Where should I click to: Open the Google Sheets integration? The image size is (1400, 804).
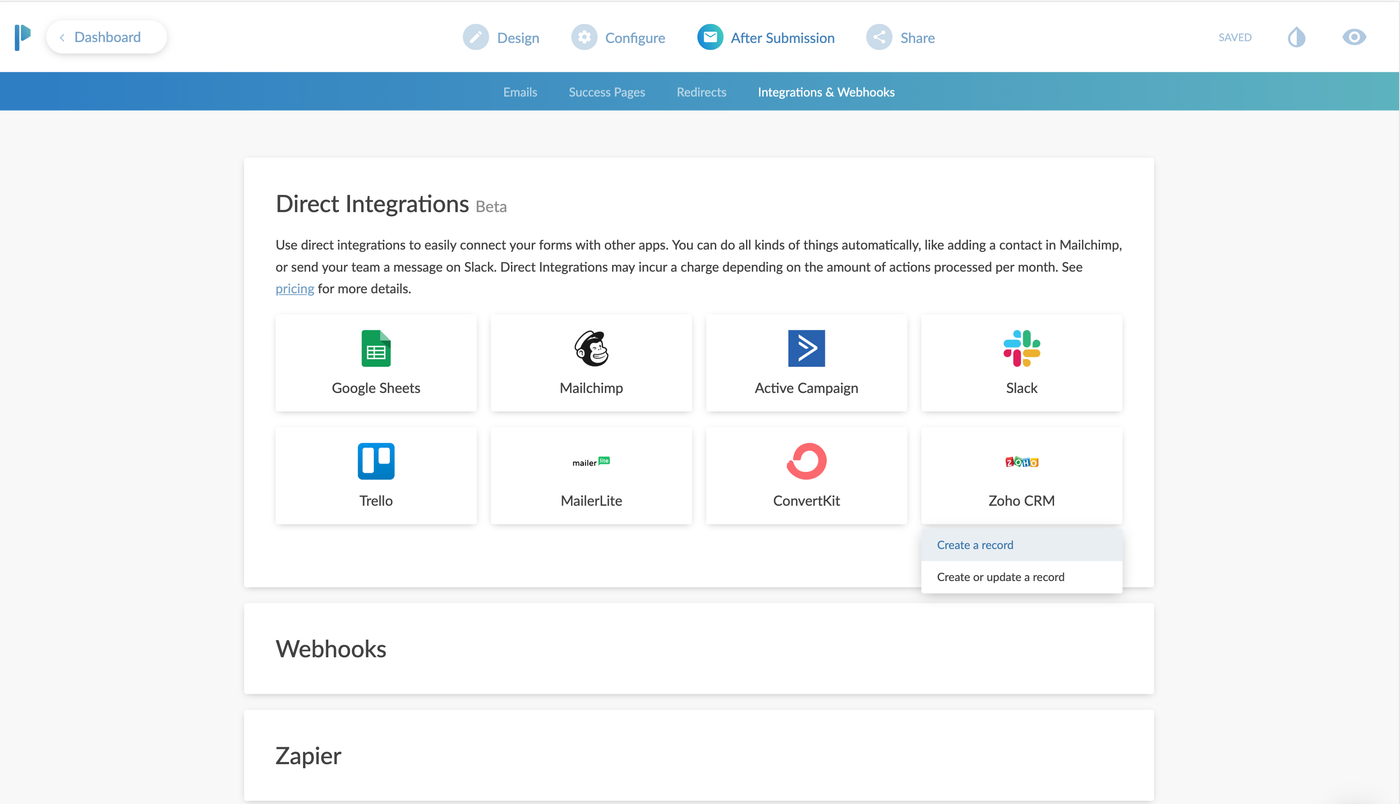tap(375, 362)
